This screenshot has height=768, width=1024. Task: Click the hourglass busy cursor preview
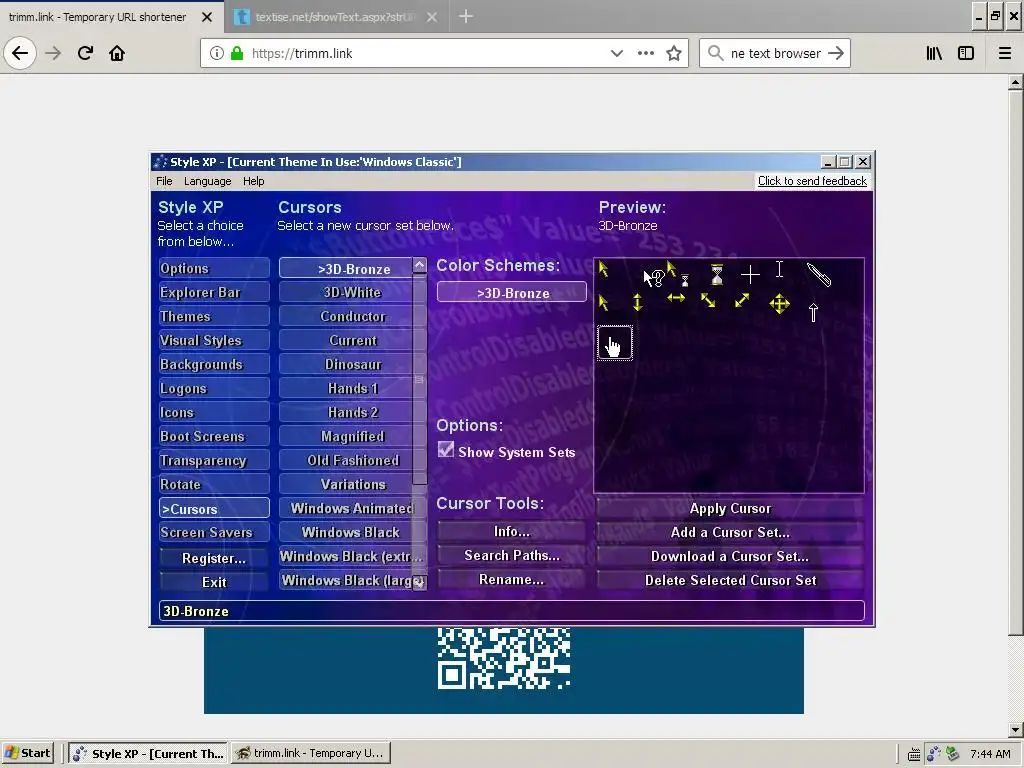[x=717, y=274]
